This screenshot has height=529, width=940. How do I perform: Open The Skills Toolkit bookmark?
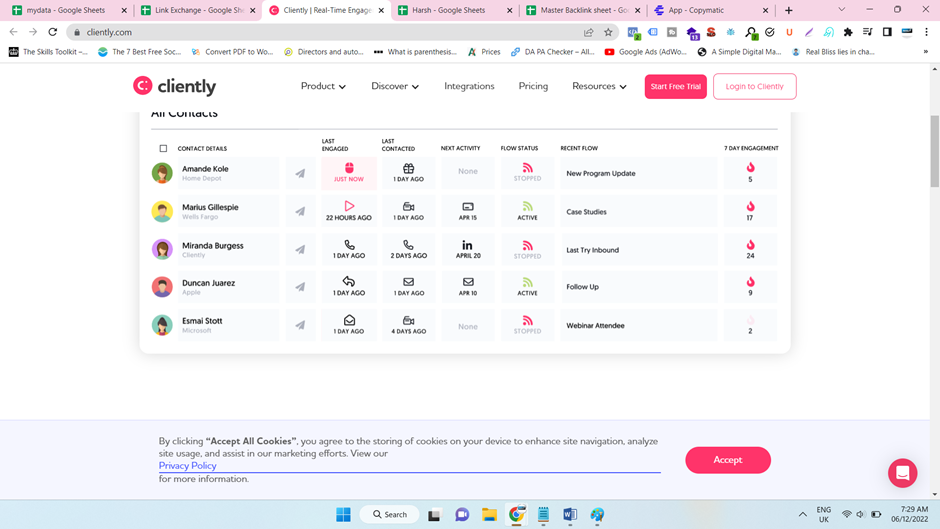click(x=49, y=52)
